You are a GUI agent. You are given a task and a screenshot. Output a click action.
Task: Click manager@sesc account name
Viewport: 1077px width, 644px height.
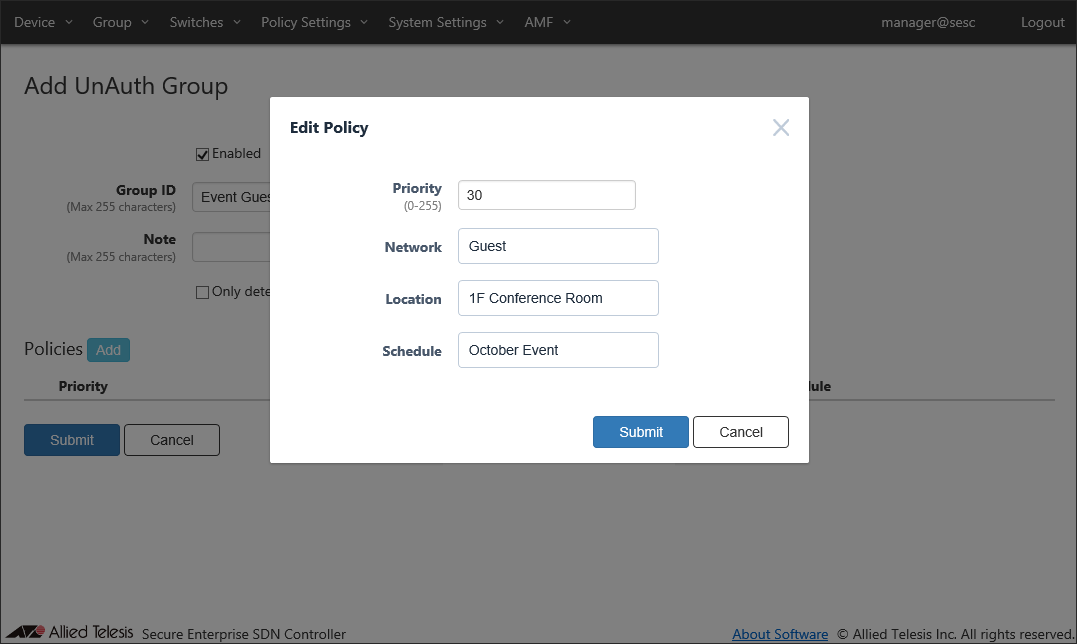pos(927,22)
